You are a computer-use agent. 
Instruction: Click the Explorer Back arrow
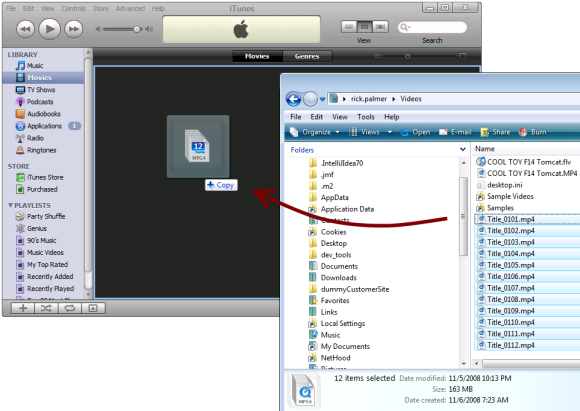coord(294,99)
